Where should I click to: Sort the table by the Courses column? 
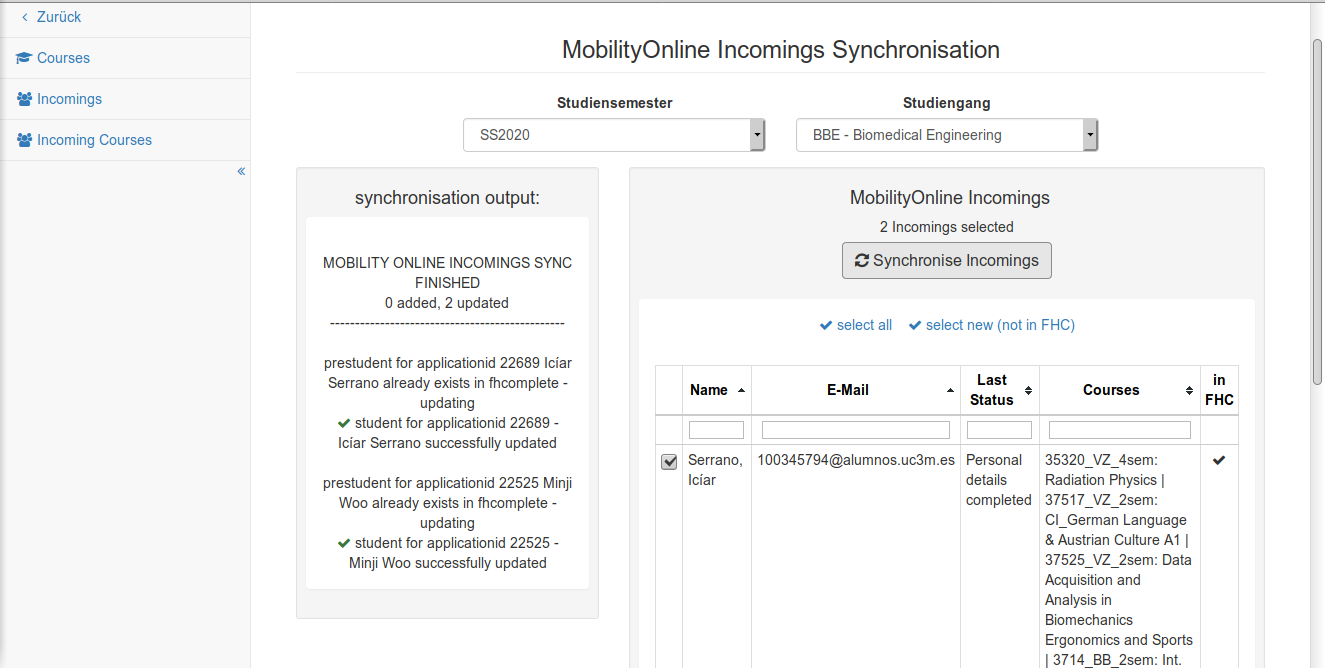[1120, 390]
